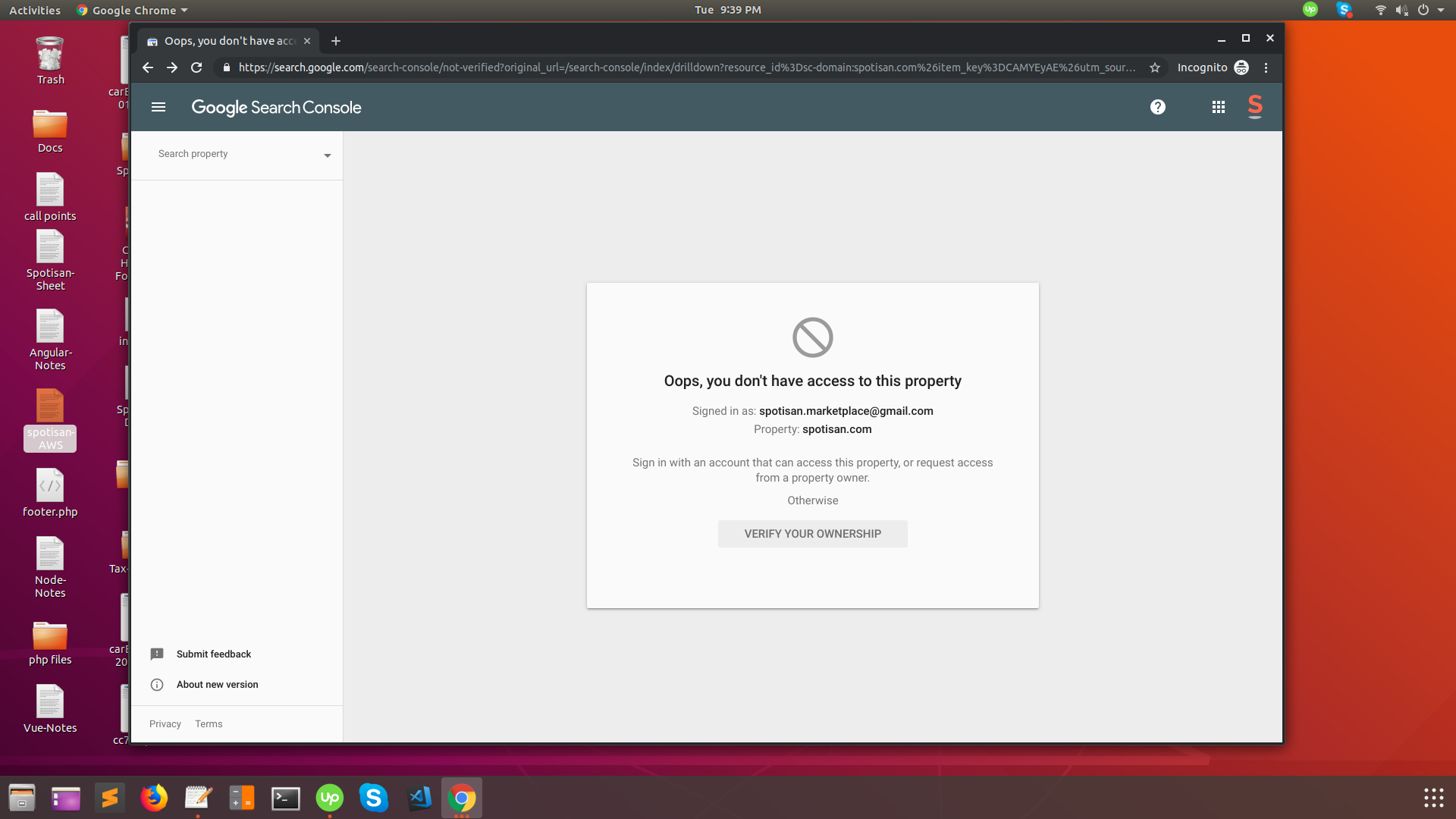
Task: Click the VERIFY YOUR OWNERSHIP button
Action: click(x=812, y=534)
